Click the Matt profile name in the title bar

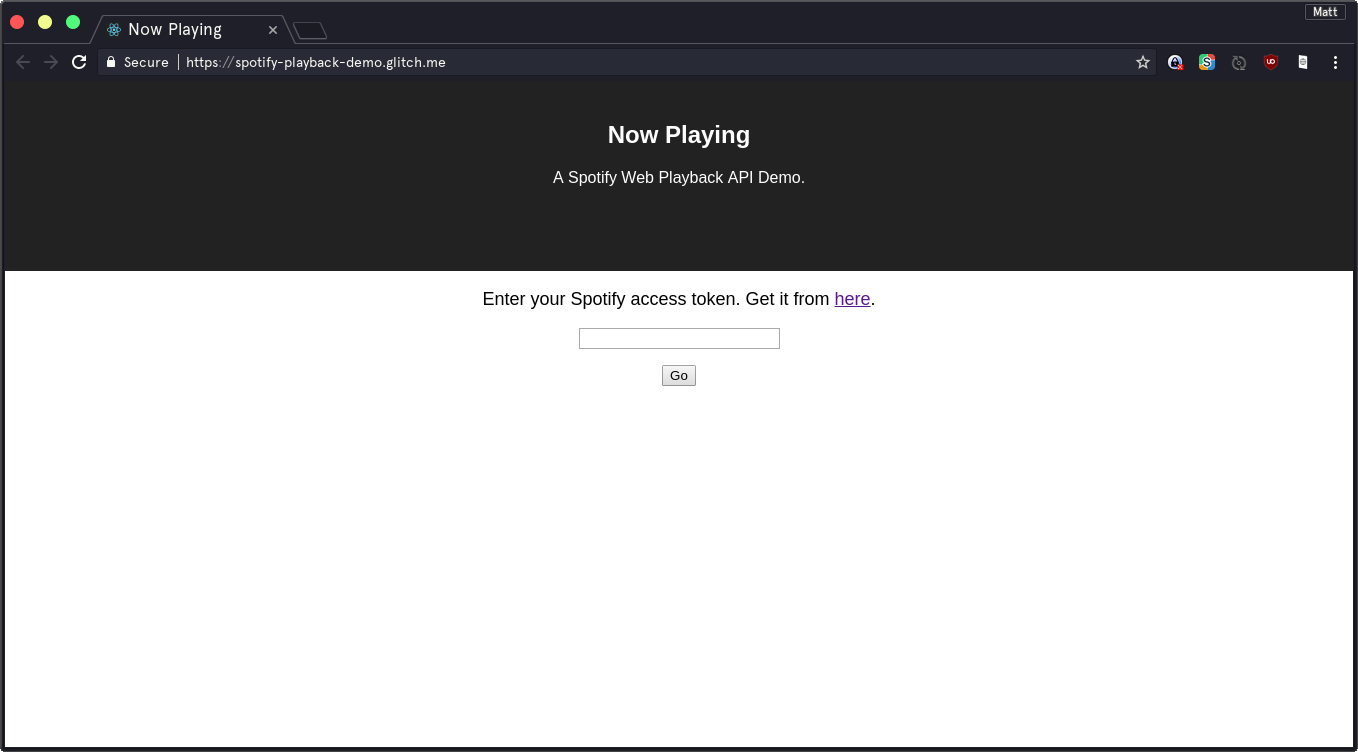[1325, 11]
